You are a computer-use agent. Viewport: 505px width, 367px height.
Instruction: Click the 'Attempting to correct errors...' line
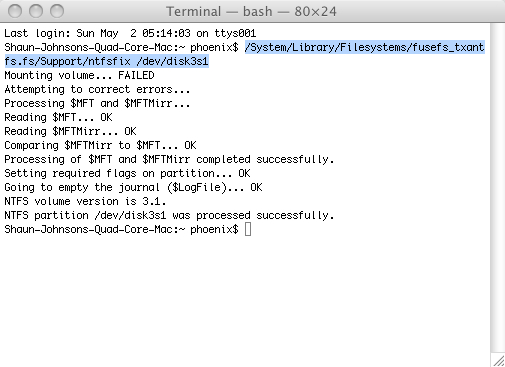97,89
